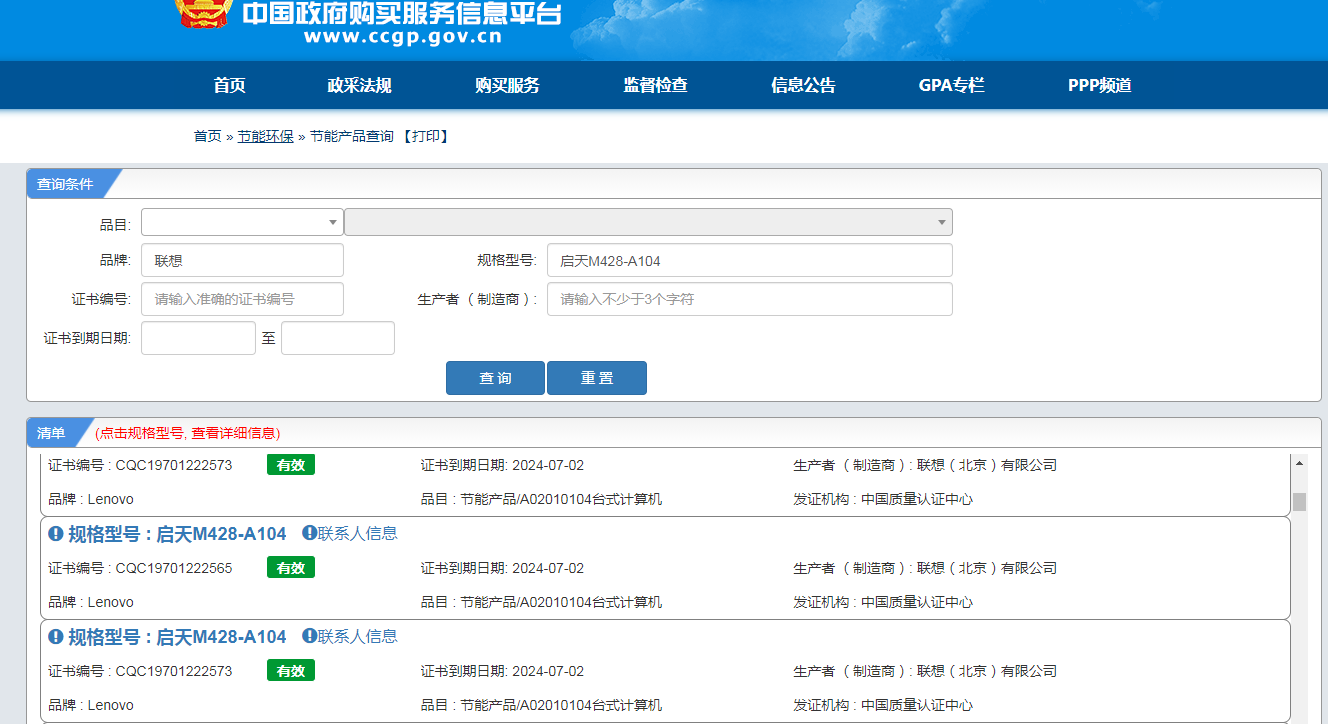Viewport: 1328px width, 724px height.
Task: Click 首页 breadcrumb link
Action: 207,136
